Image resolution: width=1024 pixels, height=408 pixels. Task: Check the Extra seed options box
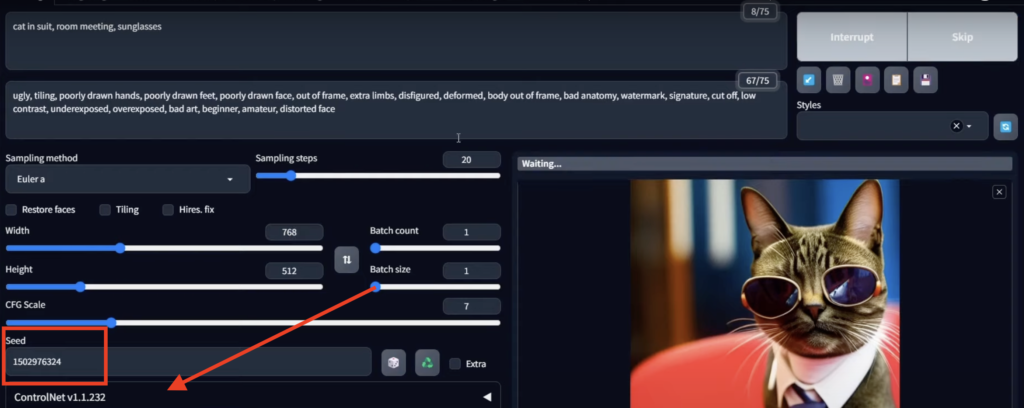455,363
